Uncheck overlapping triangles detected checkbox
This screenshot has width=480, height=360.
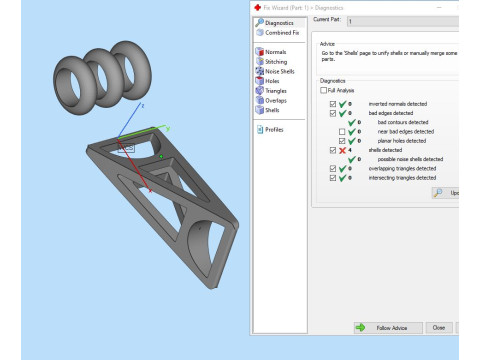pyautogui.click(x=333, y=169)
